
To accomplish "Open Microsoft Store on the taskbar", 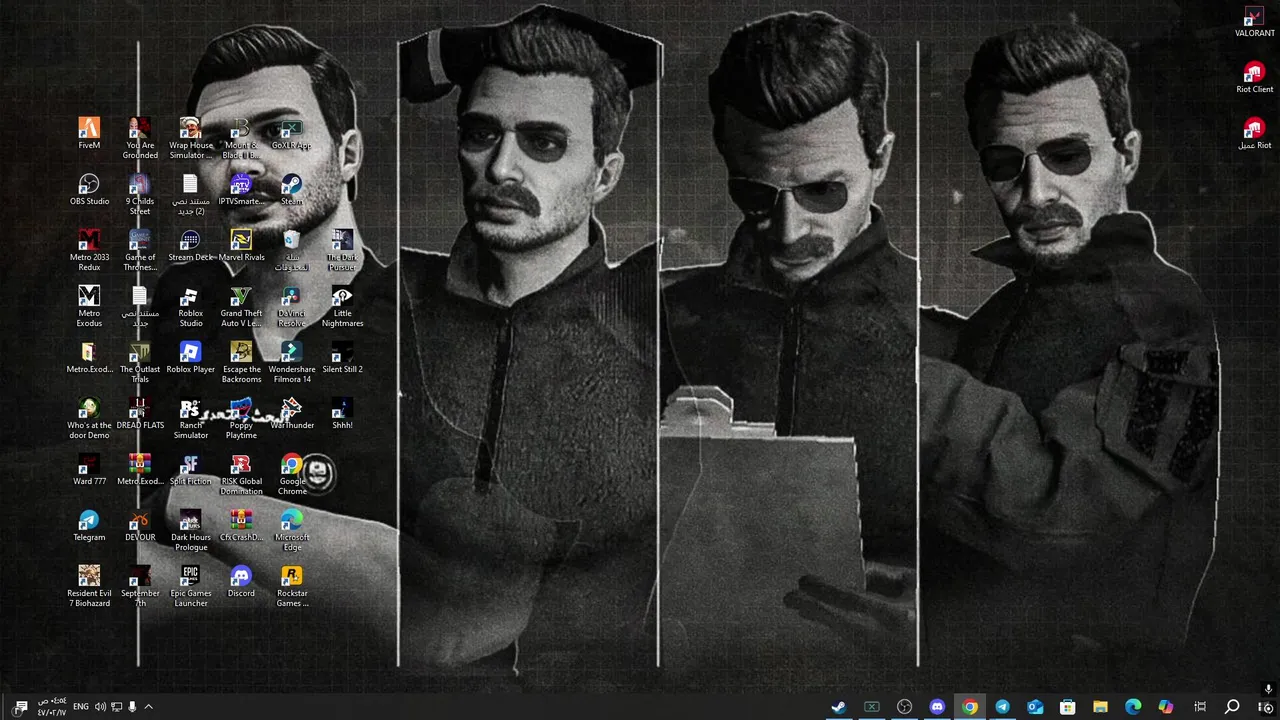I will coord(1068,707).
